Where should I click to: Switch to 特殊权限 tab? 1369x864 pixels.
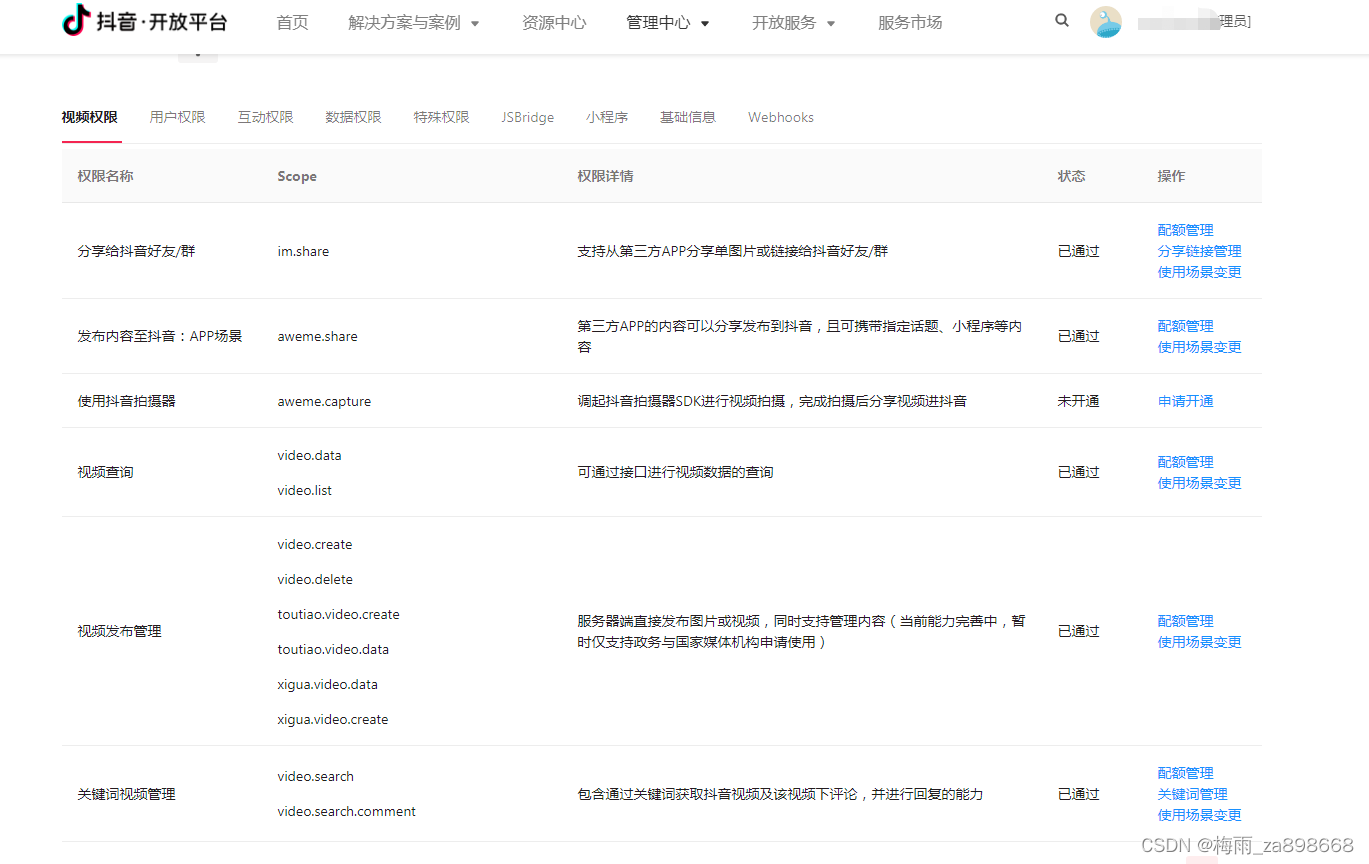[x=441, y=117]
